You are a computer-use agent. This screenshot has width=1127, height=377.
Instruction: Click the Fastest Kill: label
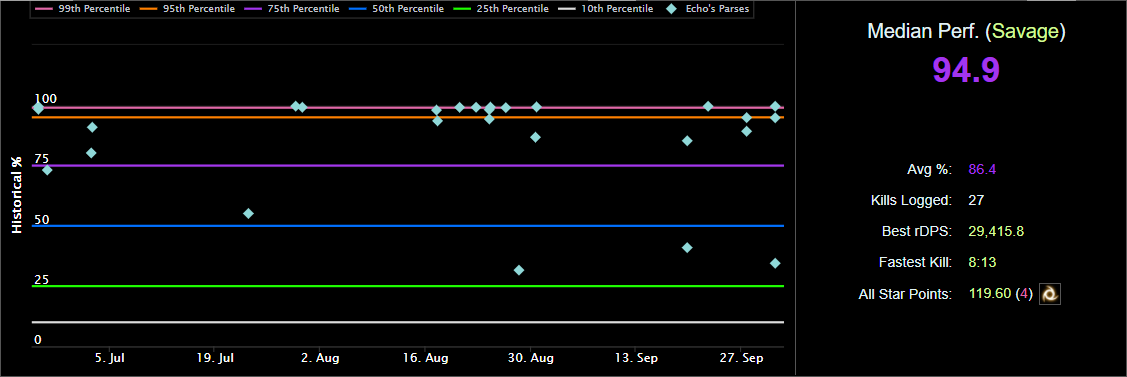916,263
